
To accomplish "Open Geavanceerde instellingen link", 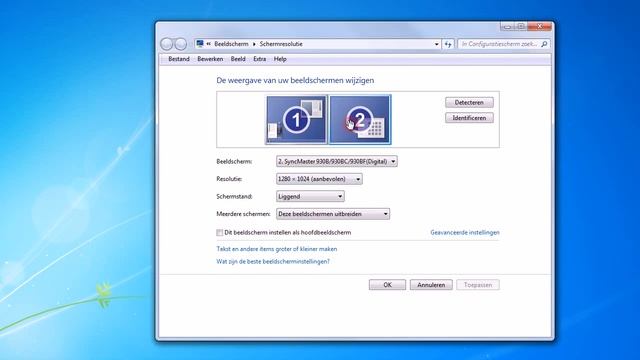I will pyautogui.click(x=465, y=233).
